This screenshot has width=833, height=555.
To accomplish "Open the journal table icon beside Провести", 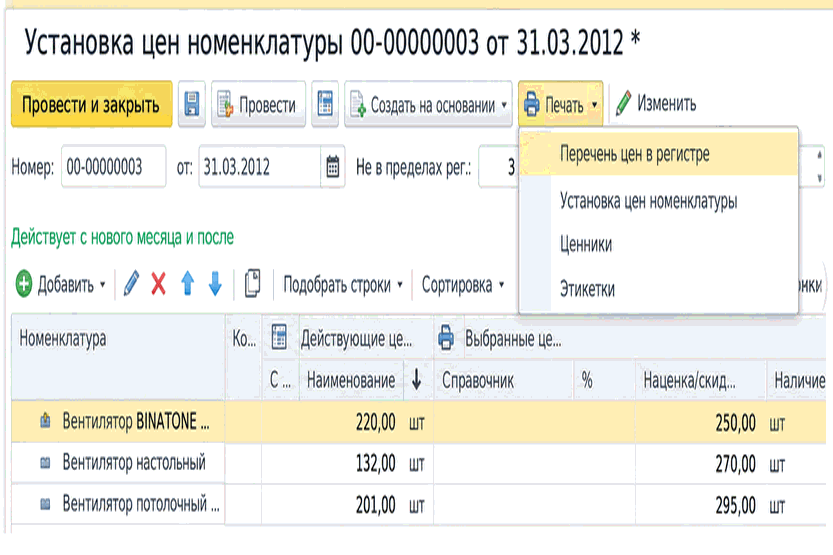I will coord(325,104).
